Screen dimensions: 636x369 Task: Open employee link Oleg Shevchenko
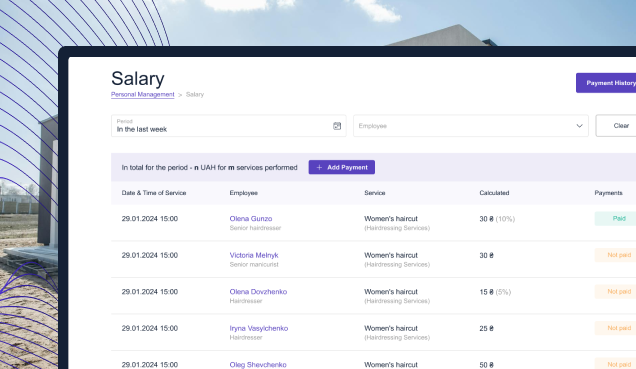click(x=258, y=365)
